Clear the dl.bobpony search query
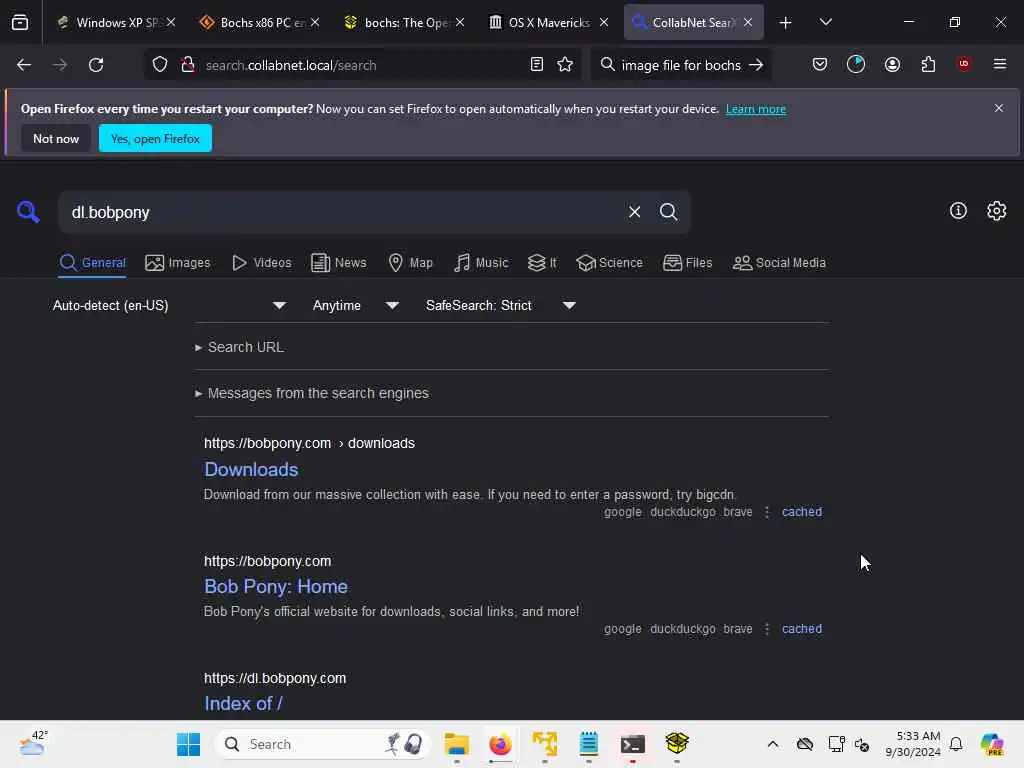The width and height of the screenshot is (1024, 768). (634, 212)
